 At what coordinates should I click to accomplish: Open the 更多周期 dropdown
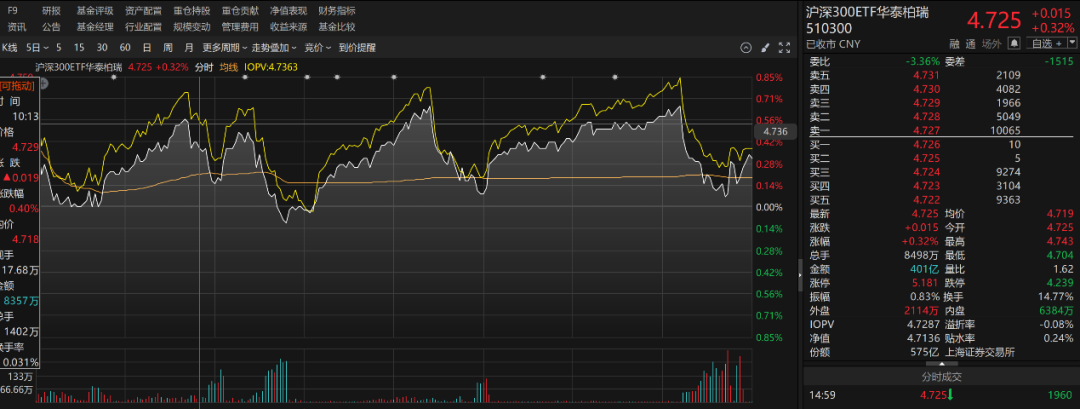click(224, 47)
